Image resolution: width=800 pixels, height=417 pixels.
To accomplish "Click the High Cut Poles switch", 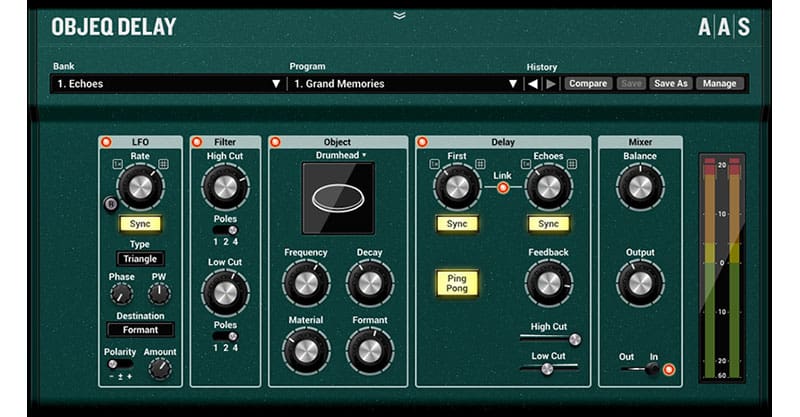I will click(x=225, y=230).
